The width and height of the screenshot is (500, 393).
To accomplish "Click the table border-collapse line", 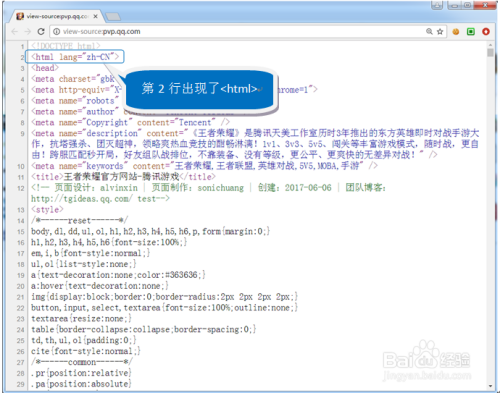I will point(144,330).
